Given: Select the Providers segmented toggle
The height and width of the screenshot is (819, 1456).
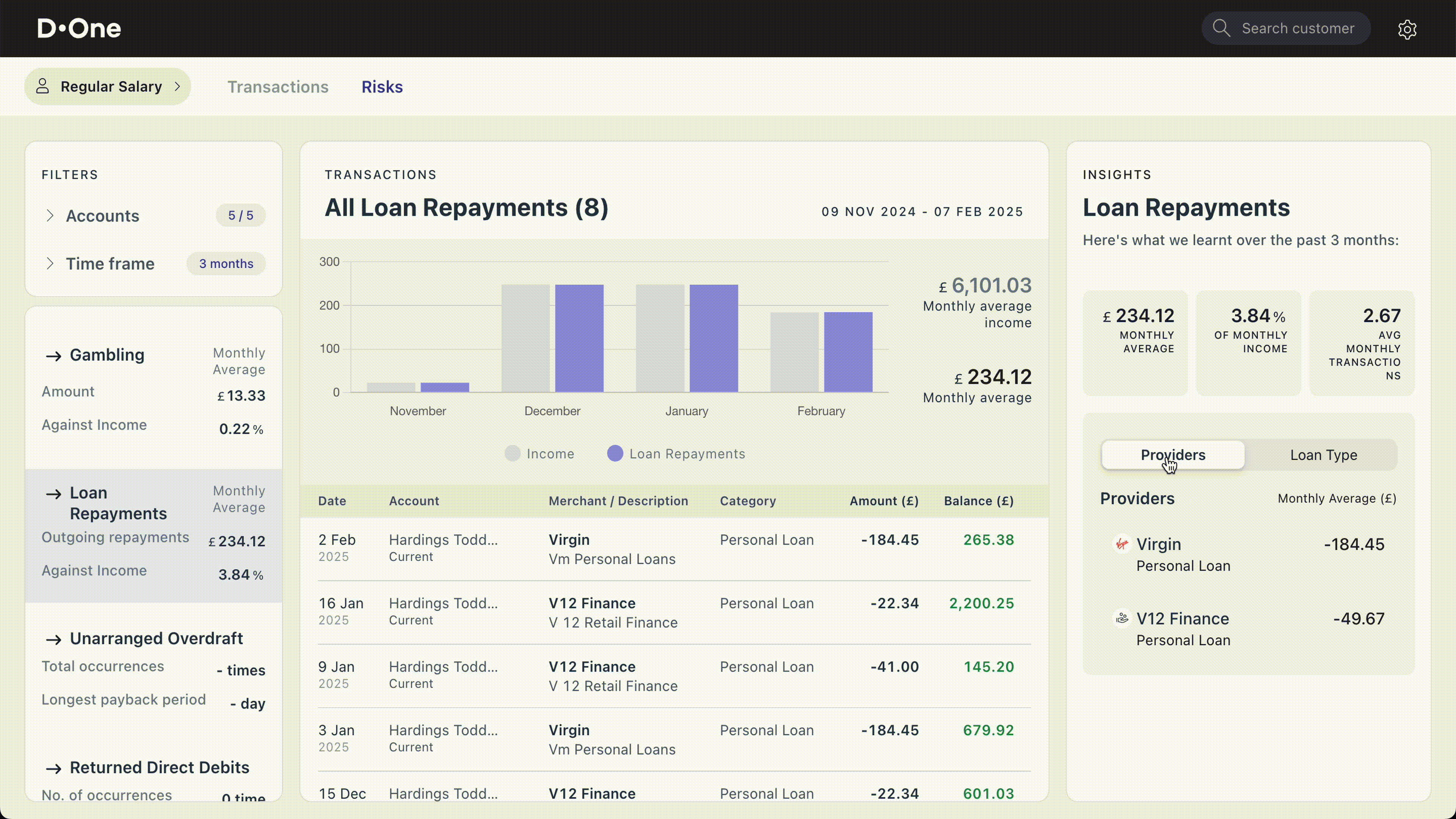Looking at the screenshot, I should (x=1173, y=455).
